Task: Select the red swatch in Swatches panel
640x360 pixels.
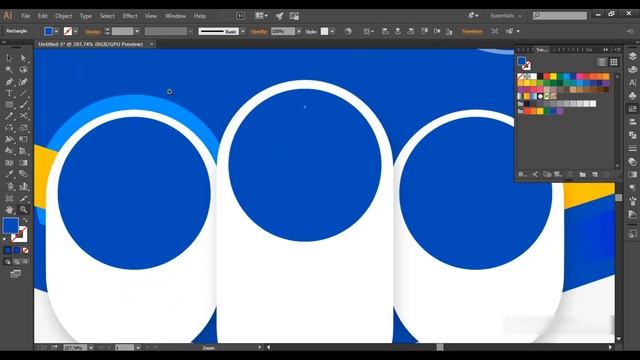Action: click(547, 76)
